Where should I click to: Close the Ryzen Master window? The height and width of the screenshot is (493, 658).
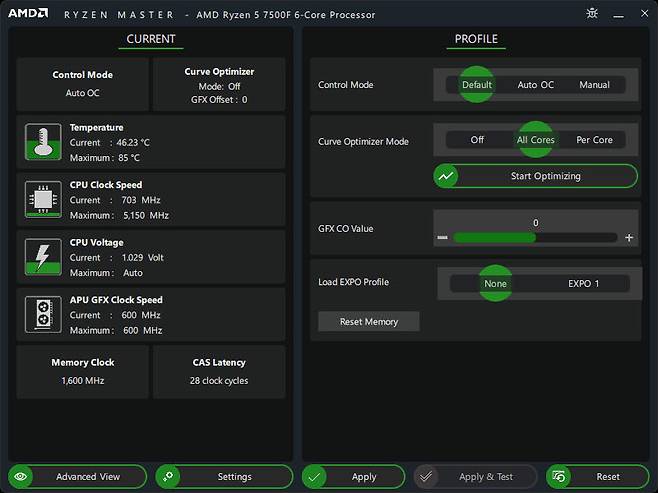[x=645, y=13]
